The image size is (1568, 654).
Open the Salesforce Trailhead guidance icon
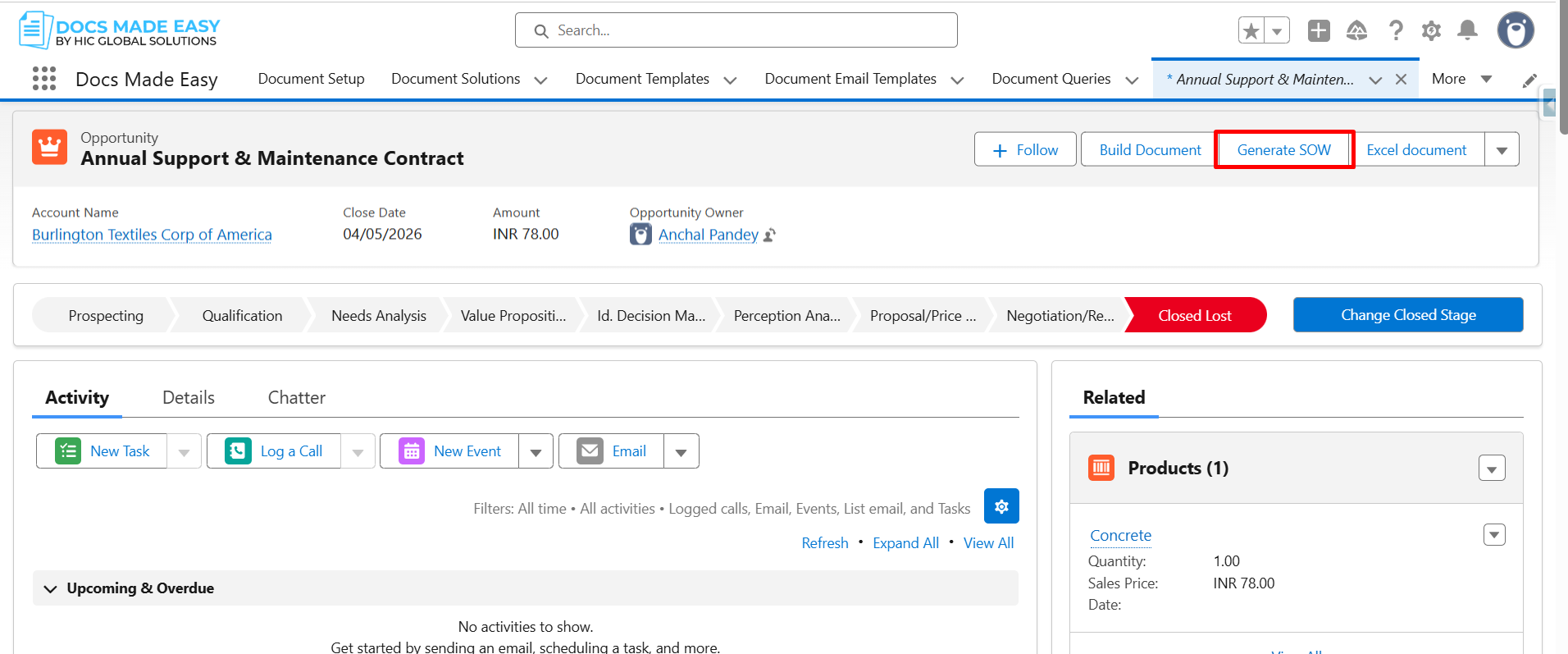(x=1357, y=31)
